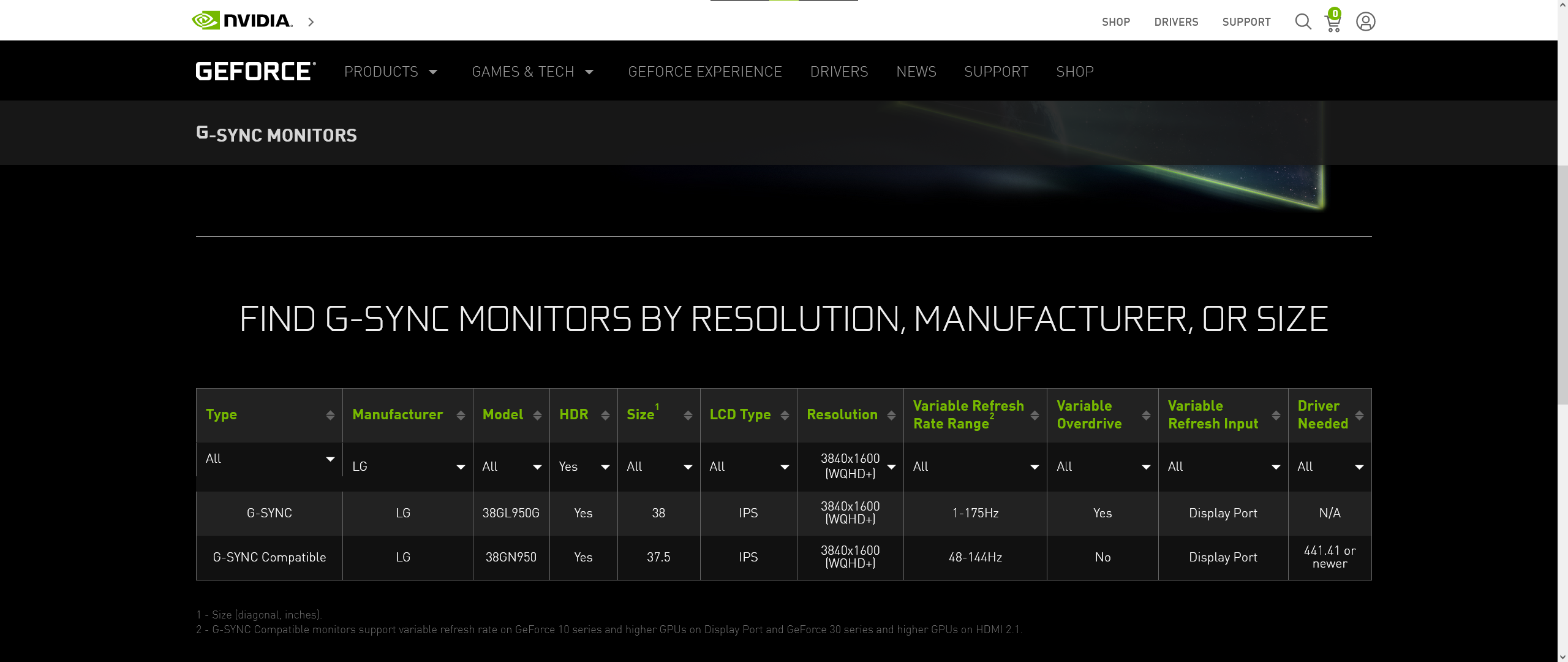This screenshot has height=662, width=1568.
Task: Open News nav item
Action: coord(916,72)
